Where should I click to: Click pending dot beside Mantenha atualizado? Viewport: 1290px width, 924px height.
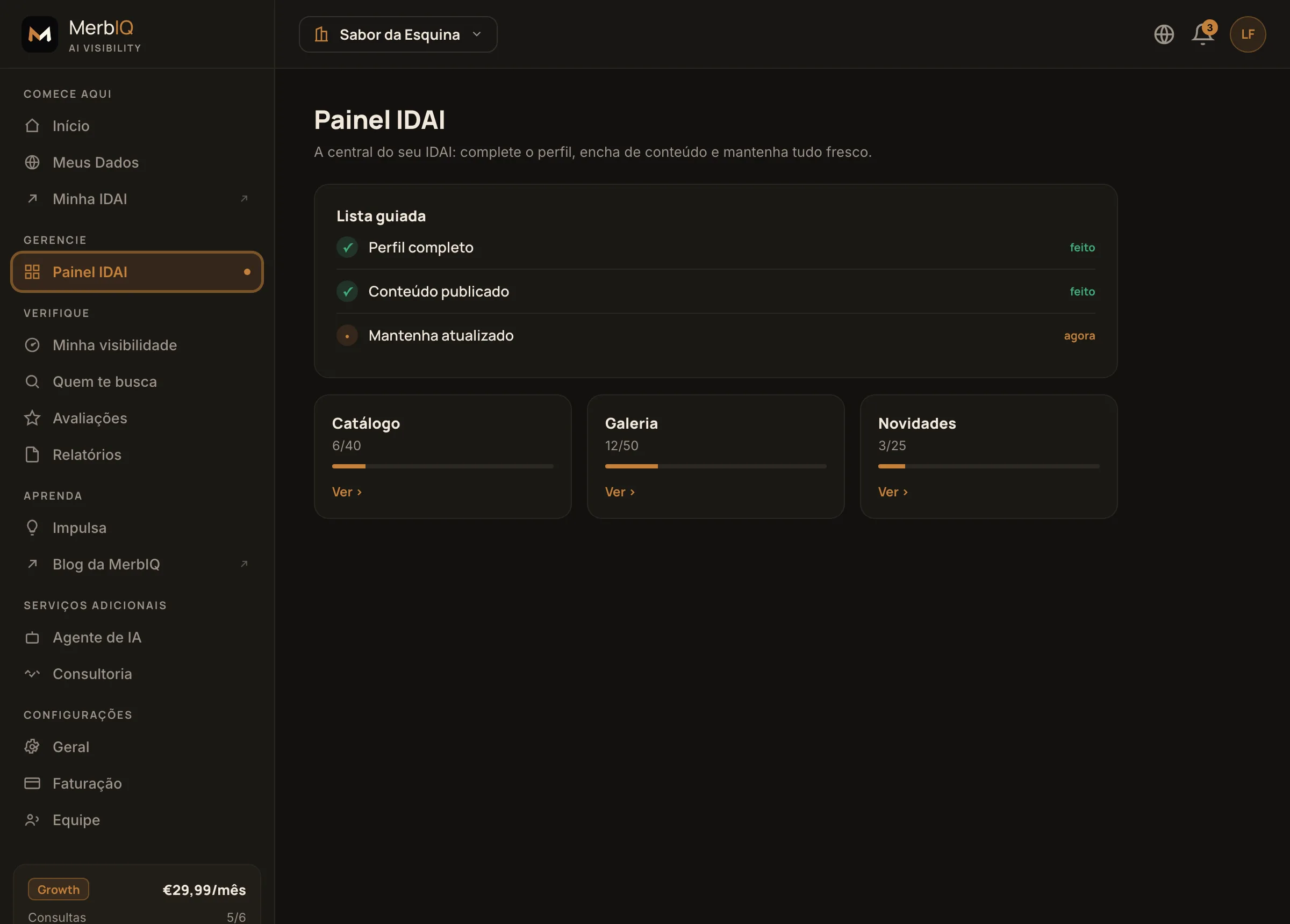347,335
